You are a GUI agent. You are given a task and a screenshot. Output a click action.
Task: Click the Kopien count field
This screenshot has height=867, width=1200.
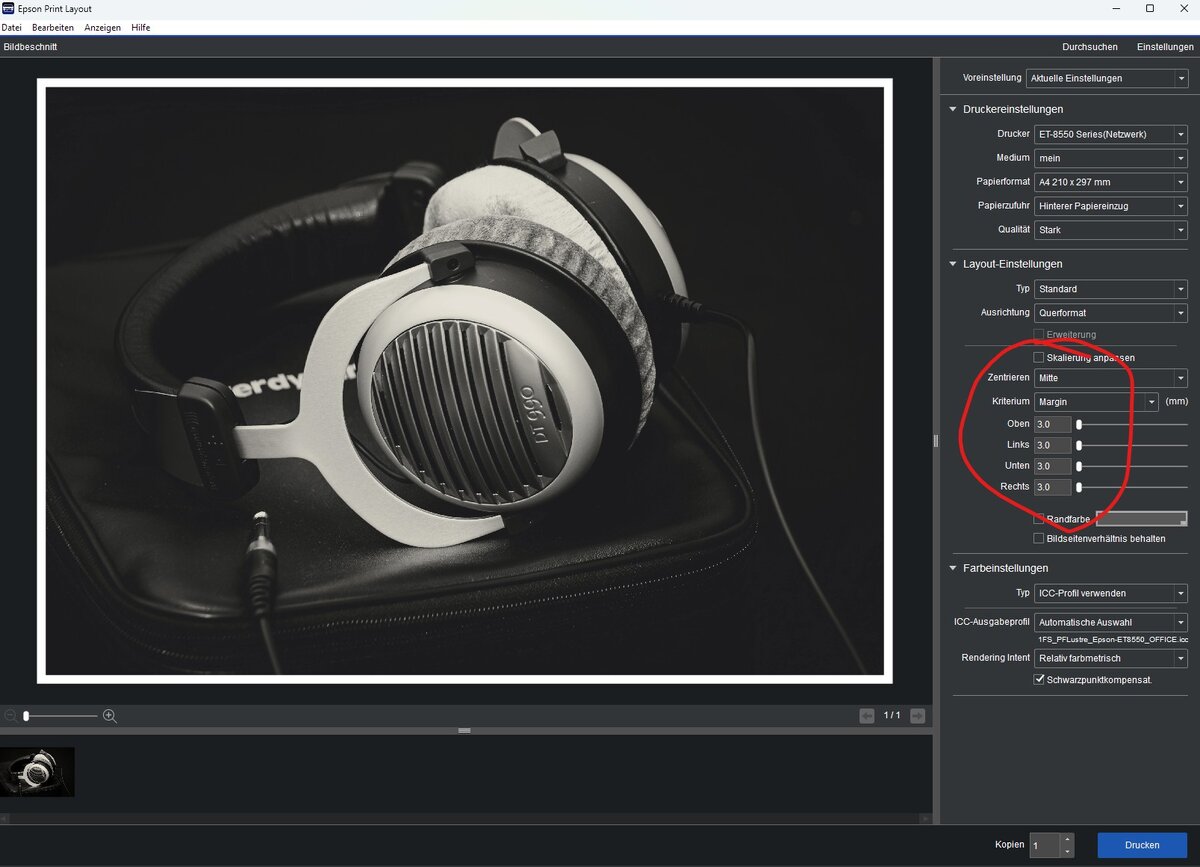1044,845
